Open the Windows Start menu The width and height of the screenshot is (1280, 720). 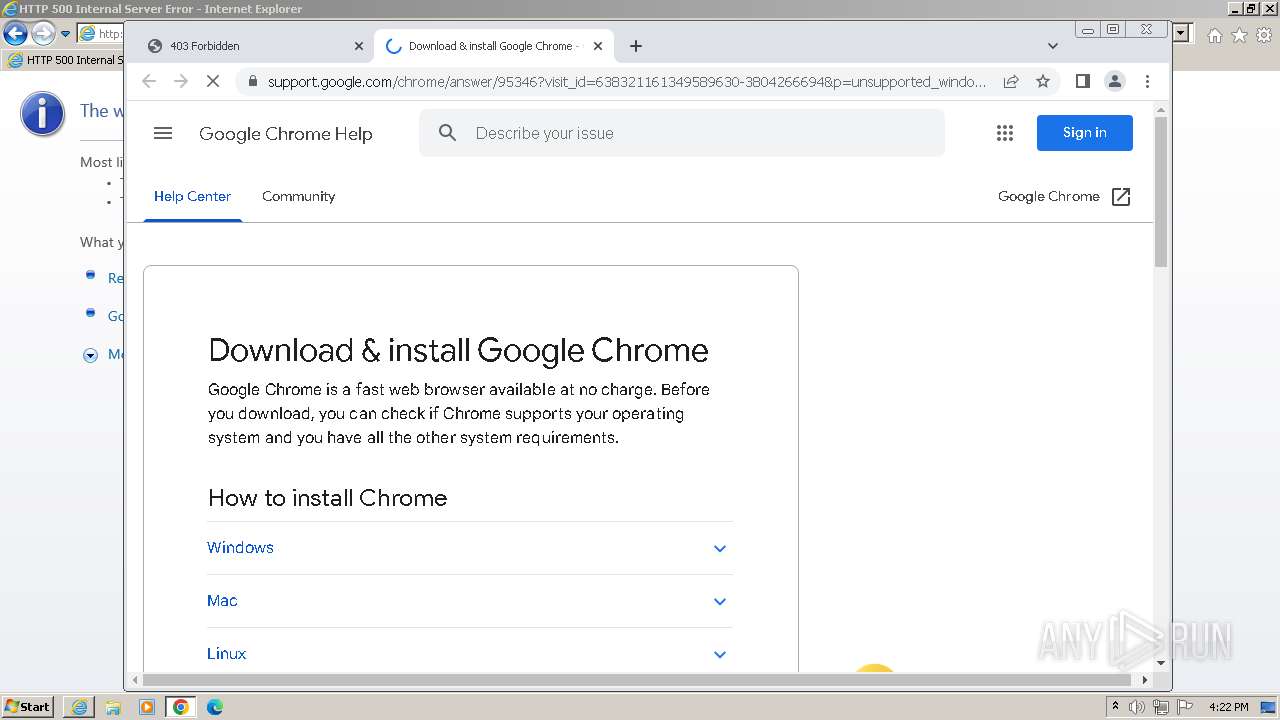27,707
